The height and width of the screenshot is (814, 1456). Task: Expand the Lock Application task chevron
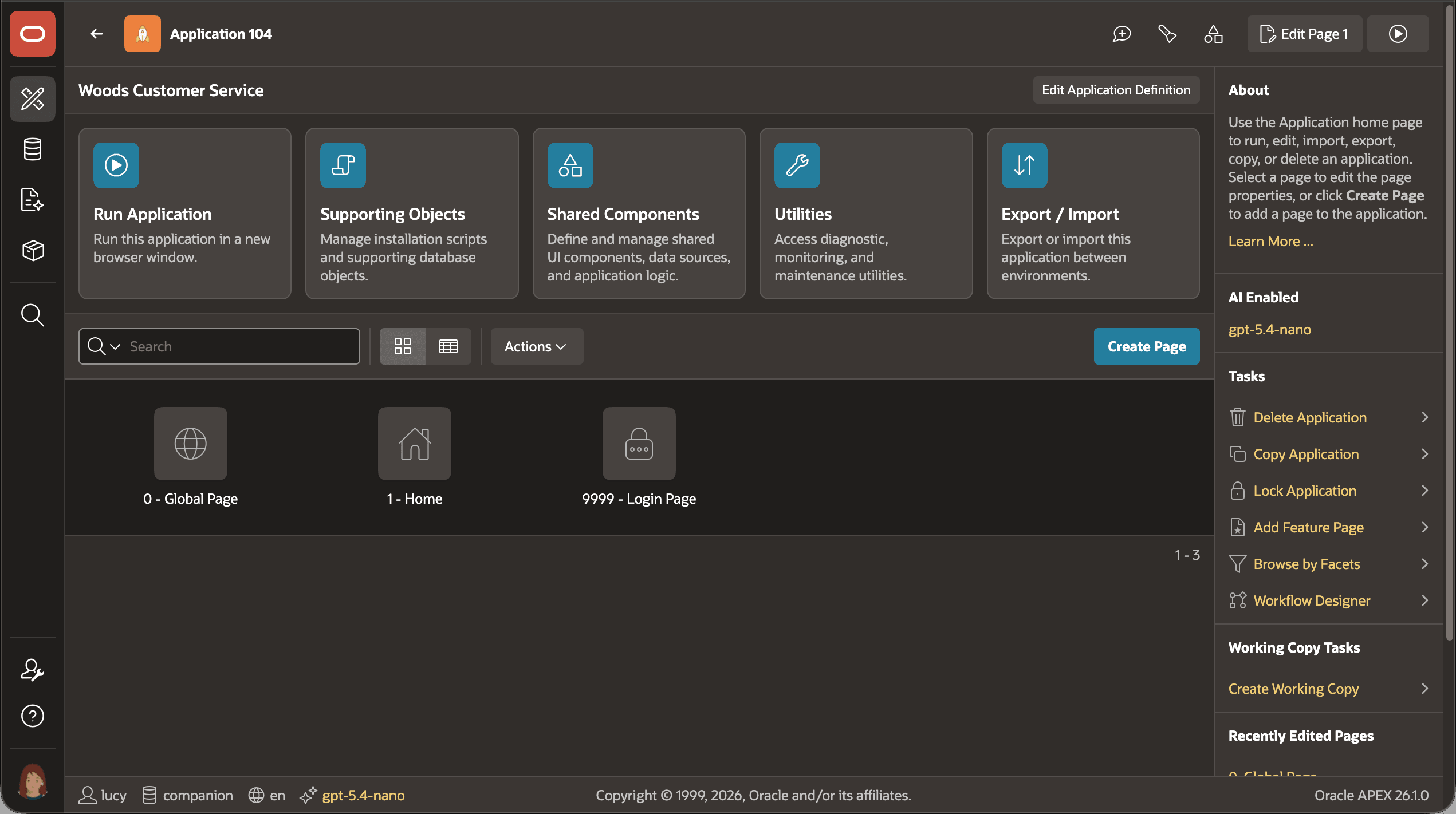[1424, 491]
